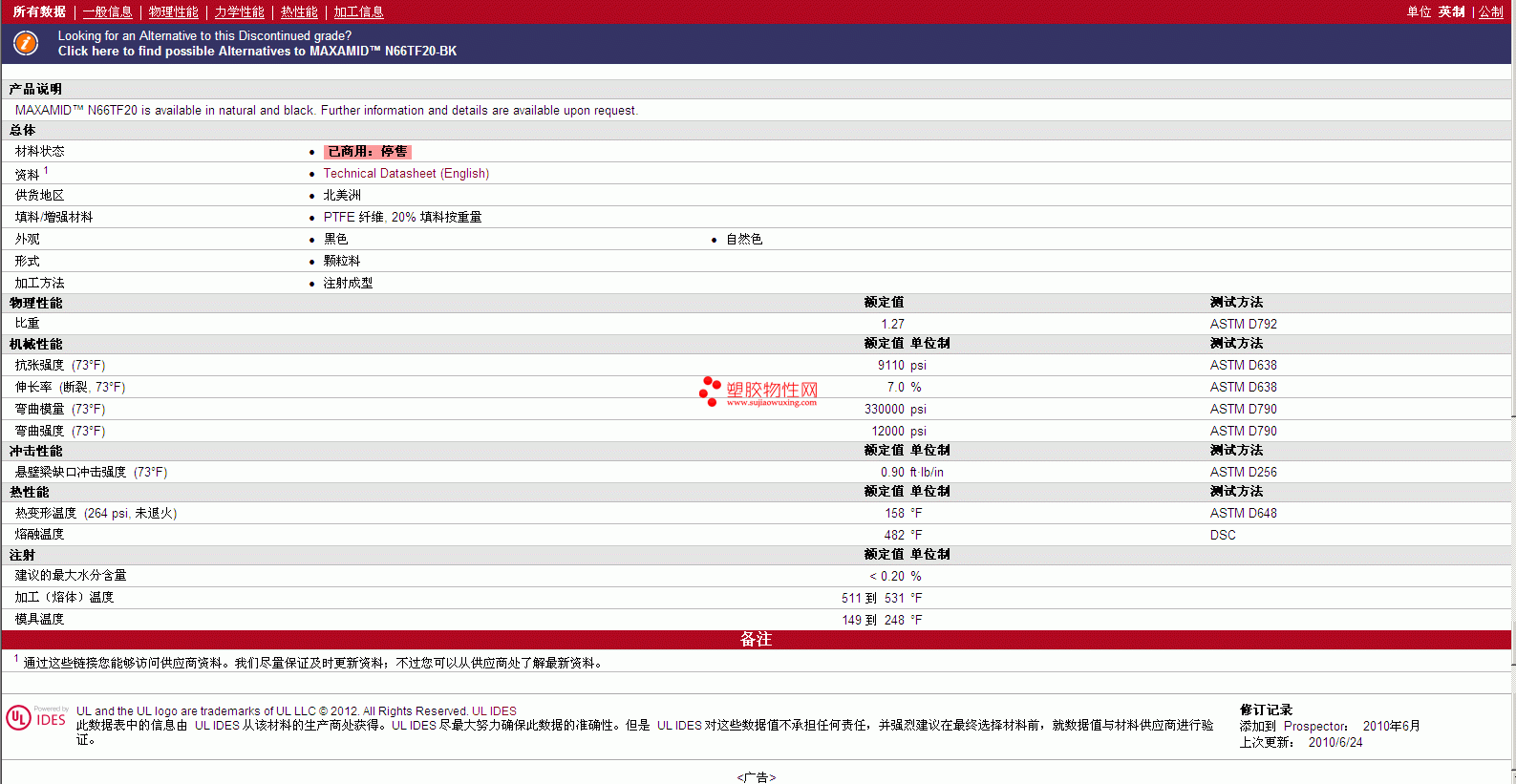
Task: Click the 悬壁梁缺口冲击强度 row label
Action: point(91,473)
